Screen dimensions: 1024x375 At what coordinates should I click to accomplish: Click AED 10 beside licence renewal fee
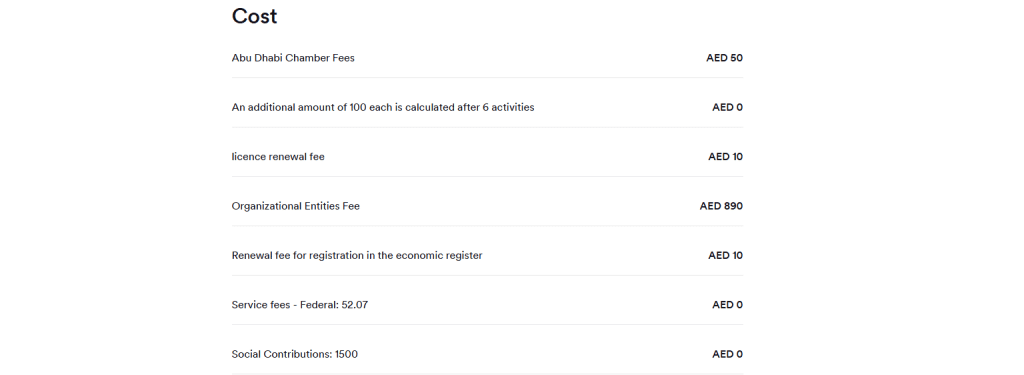pyautogui.click(x=726, y=157)
